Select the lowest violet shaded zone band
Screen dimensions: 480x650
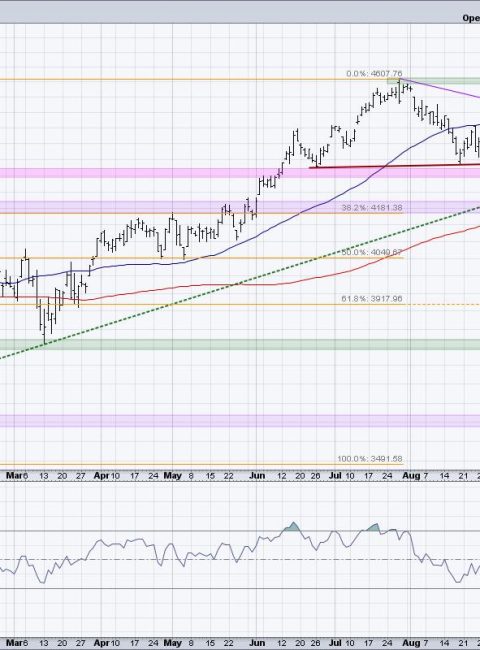coord(240,420)
